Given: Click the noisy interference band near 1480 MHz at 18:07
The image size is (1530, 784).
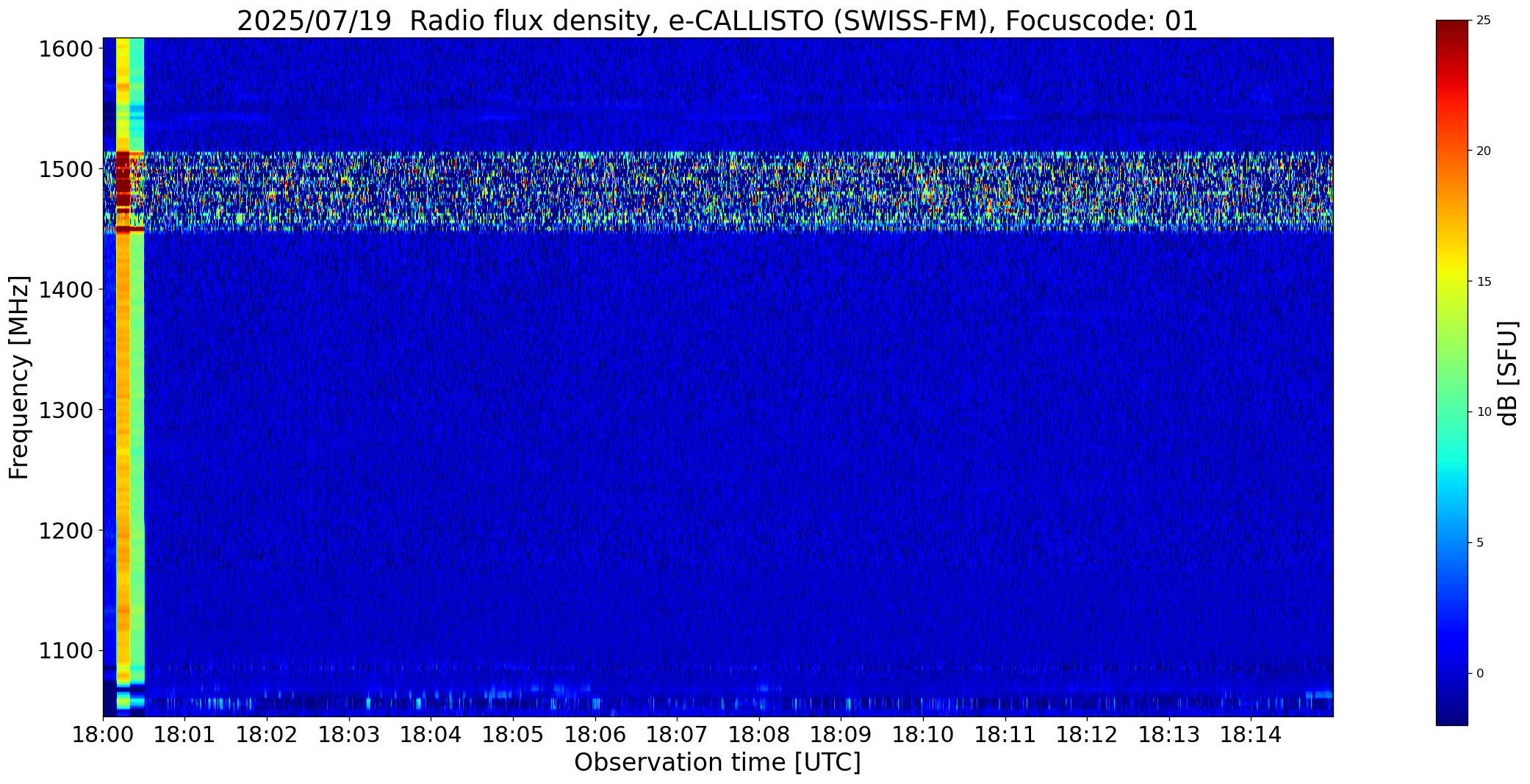Looking at the screenshot, I should point(677,193).
